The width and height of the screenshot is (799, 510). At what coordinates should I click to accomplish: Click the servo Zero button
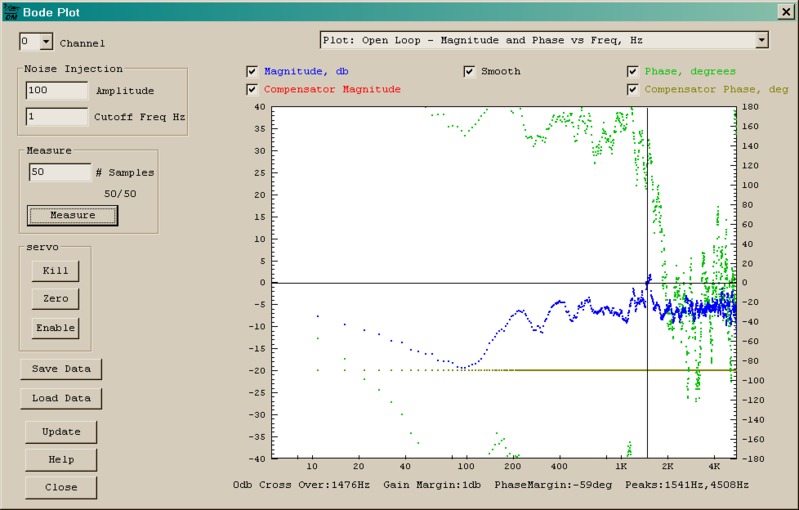click(x=55, y=299)
